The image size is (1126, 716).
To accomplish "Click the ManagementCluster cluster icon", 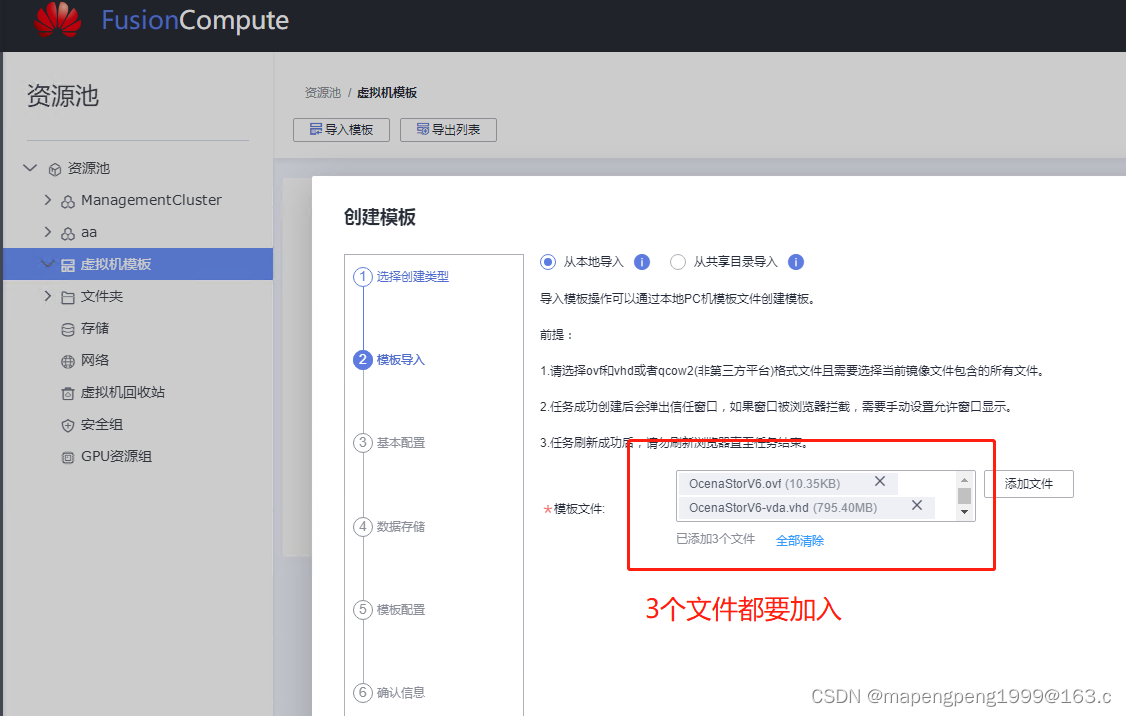I will (68, 202).
